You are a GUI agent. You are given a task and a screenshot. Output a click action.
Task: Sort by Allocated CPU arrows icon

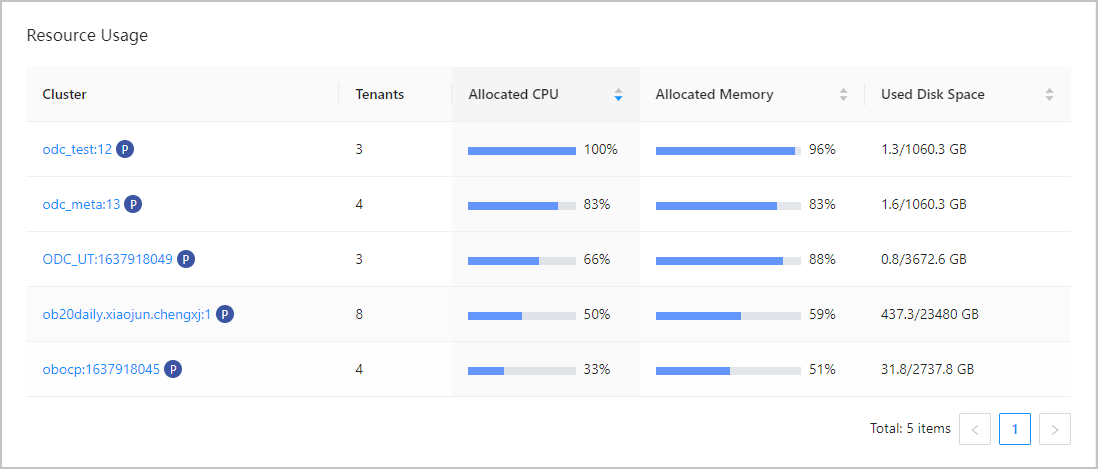tap(618, 95)
